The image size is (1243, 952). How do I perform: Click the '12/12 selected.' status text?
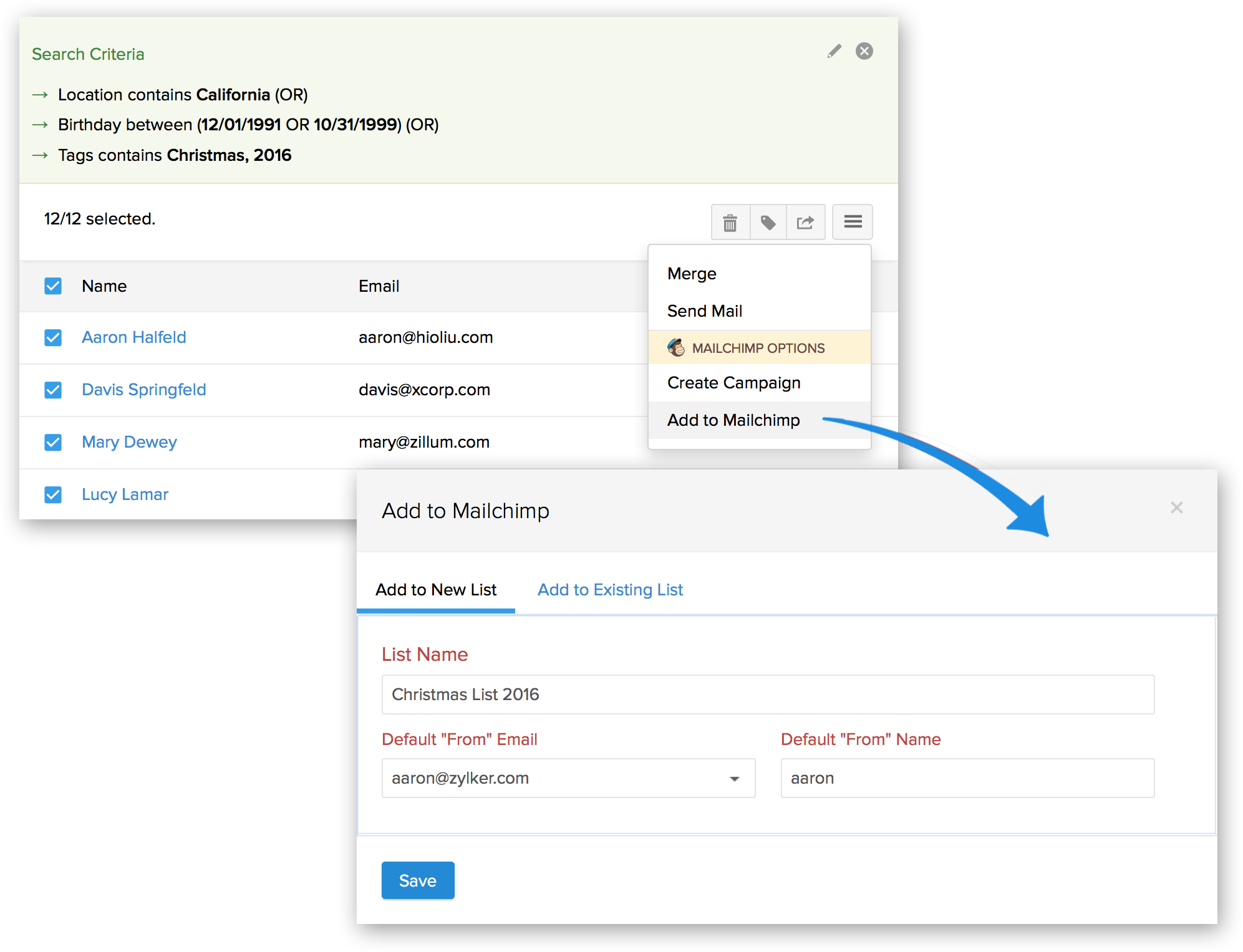coord(100,219)
